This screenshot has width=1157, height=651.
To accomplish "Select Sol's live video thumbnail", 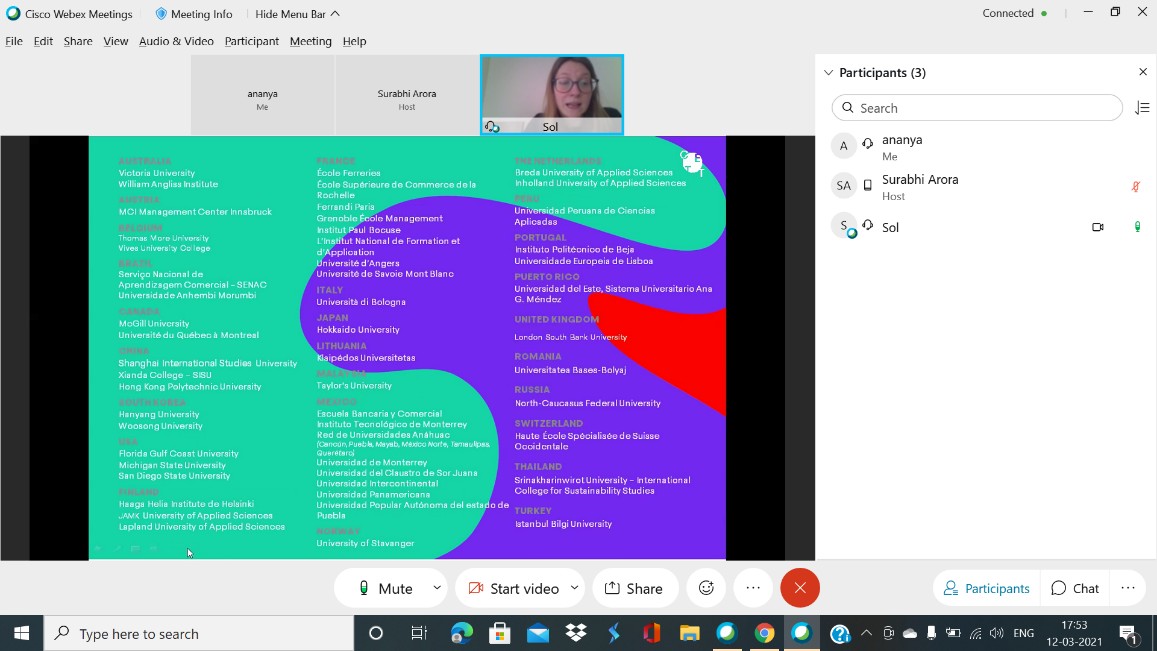I will point(552,94).
